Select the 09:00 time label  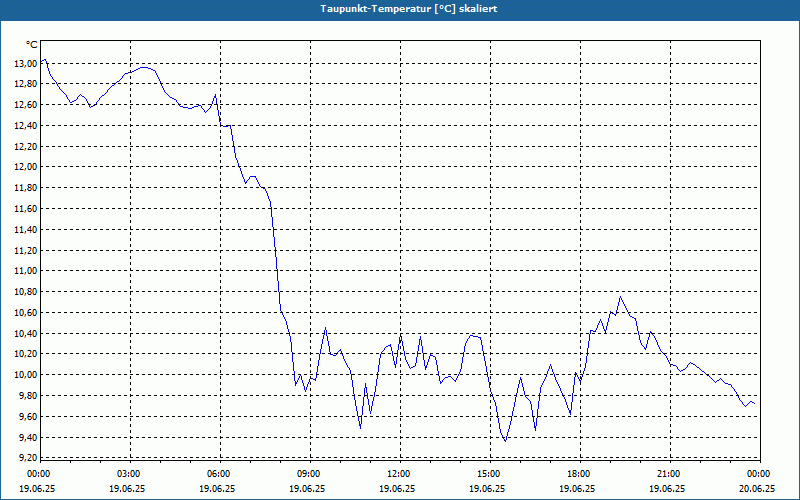point(310,474)
